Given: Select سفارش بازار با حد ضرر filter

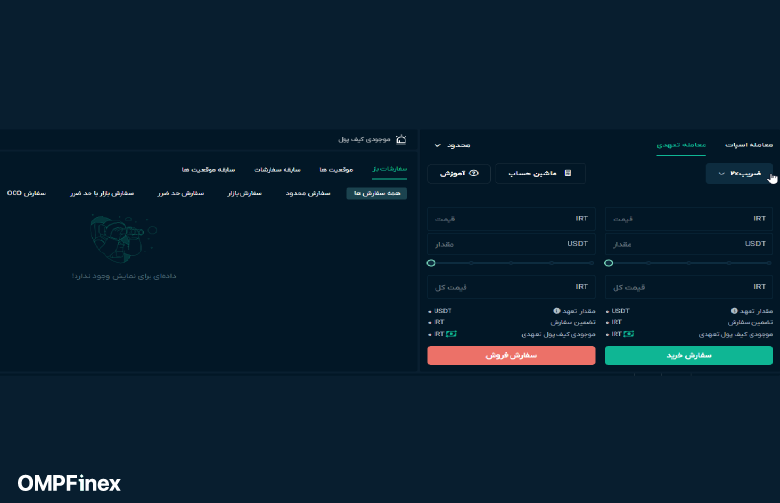Looking at the screenshot, I should coord(102,193).
